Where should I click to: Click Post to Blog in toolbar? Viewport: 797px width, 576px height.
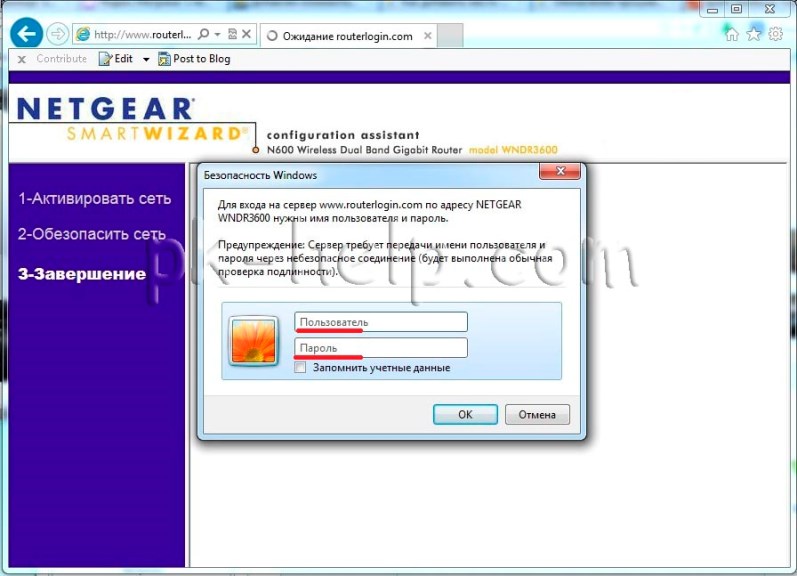click(194, 59)
